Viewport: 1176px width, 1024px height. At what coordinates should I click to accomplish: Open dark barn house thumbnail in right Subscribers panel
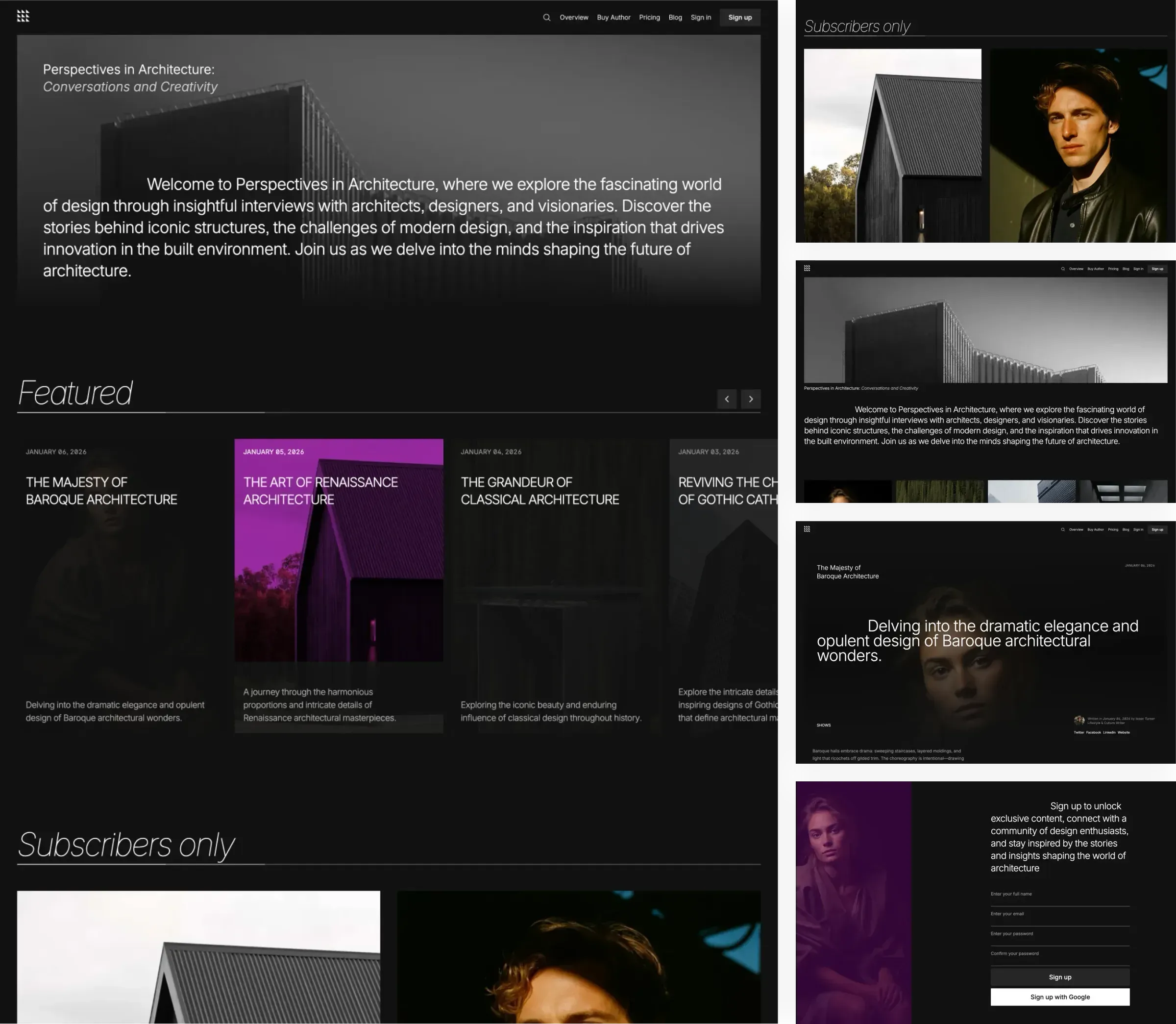click(x=893, y=145)
